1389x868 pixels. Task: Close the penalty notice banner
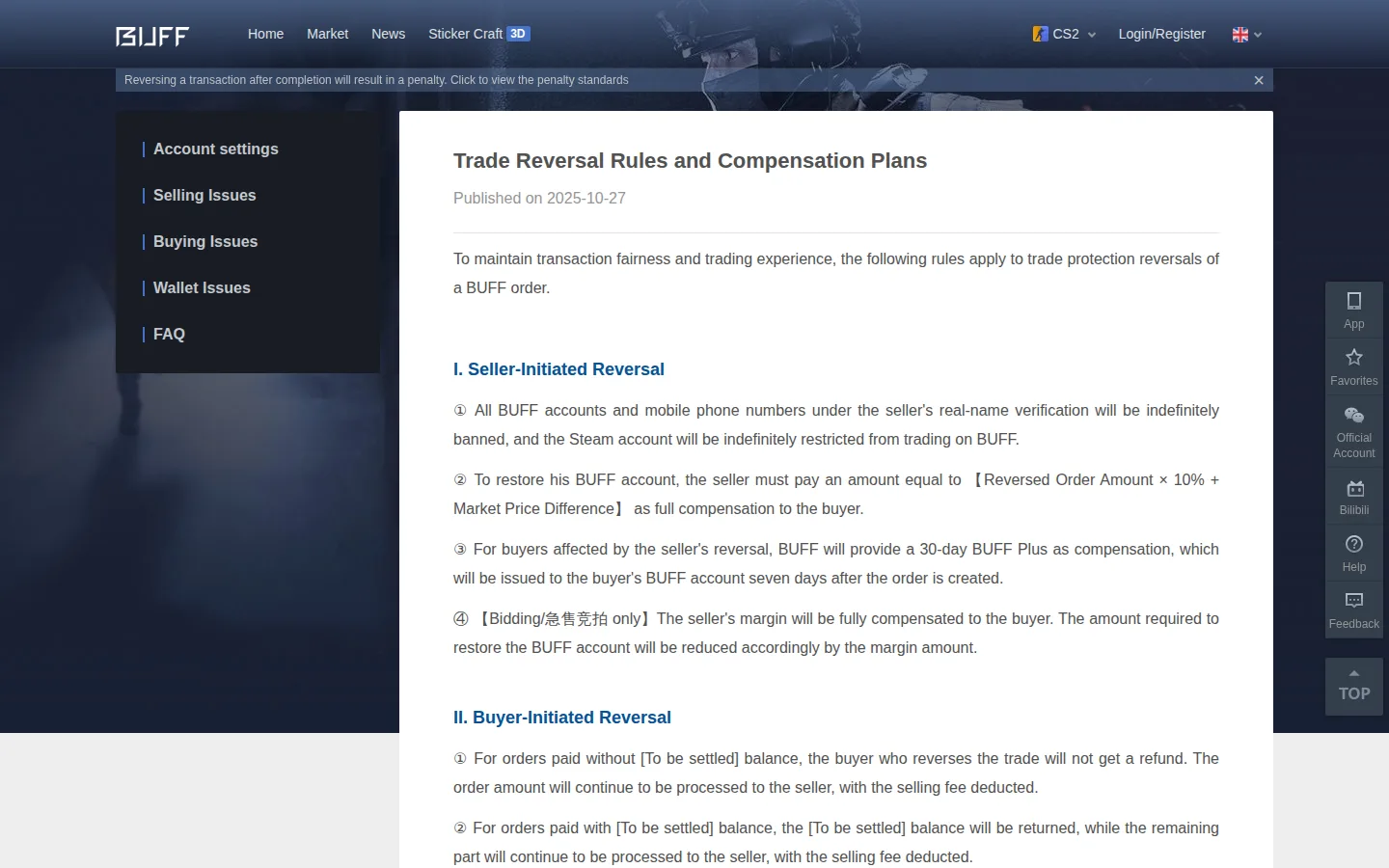click(x=1259, y=80)
